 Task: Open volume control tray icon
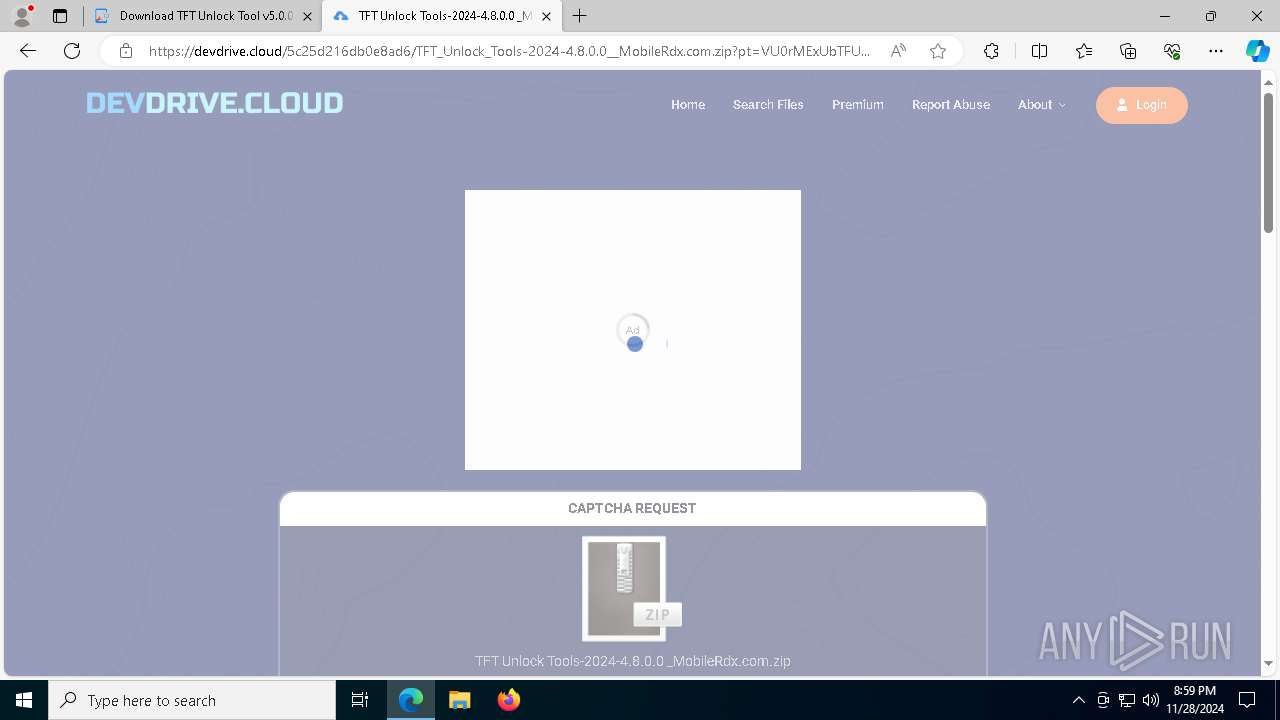pos(1150,700)
